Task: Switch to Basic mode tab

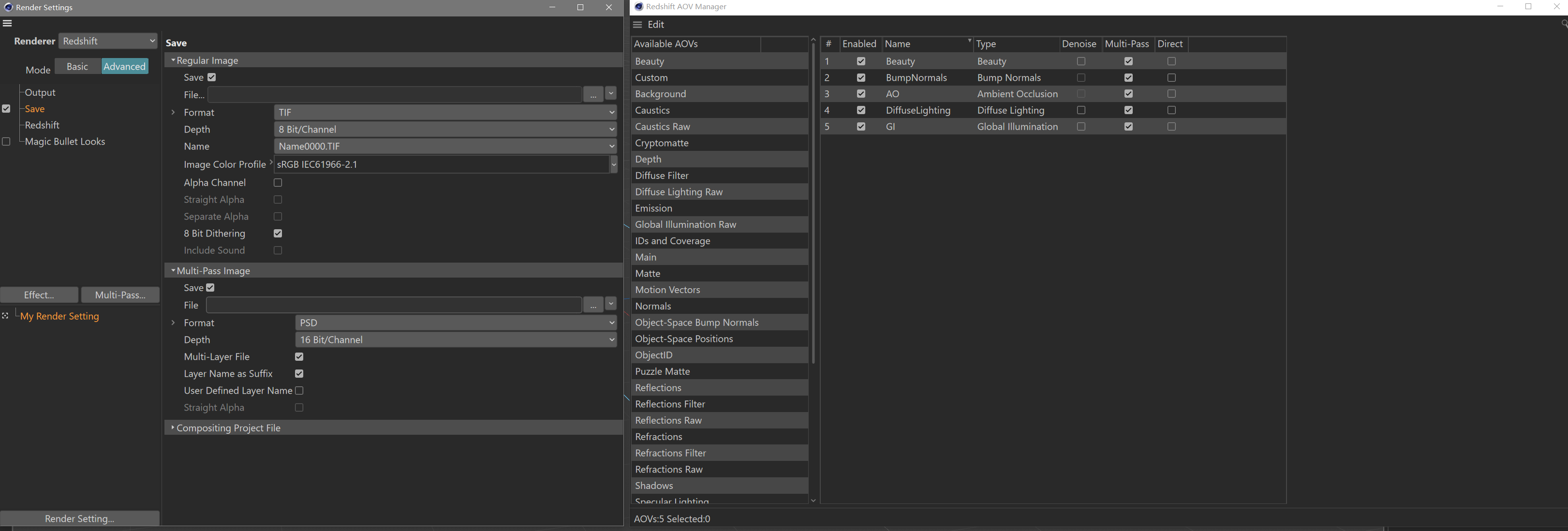Action: tap(77, 66)
